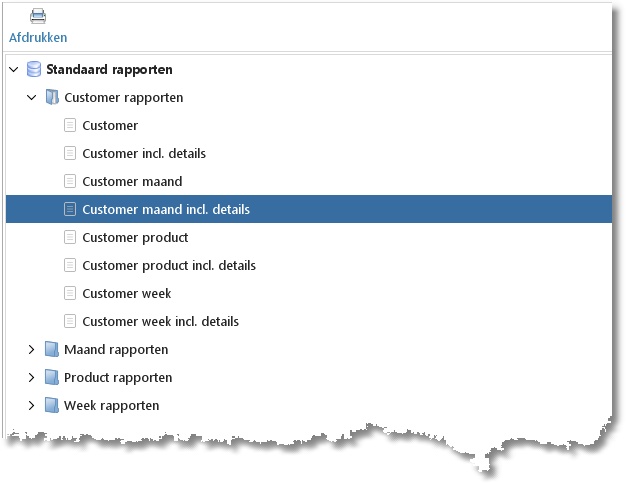Click the document icon beside Customer maand
This screenshot has width=626, height=486.
[70, 182]
